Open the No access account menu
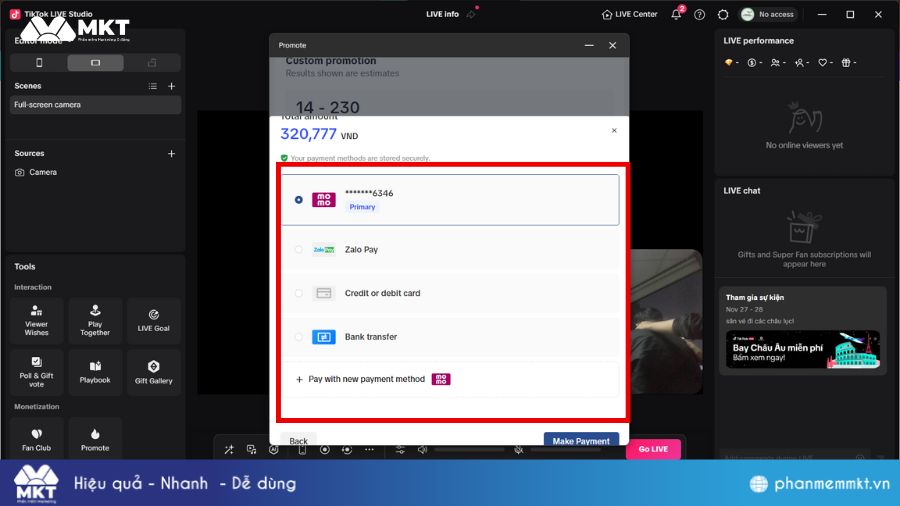 768,14
